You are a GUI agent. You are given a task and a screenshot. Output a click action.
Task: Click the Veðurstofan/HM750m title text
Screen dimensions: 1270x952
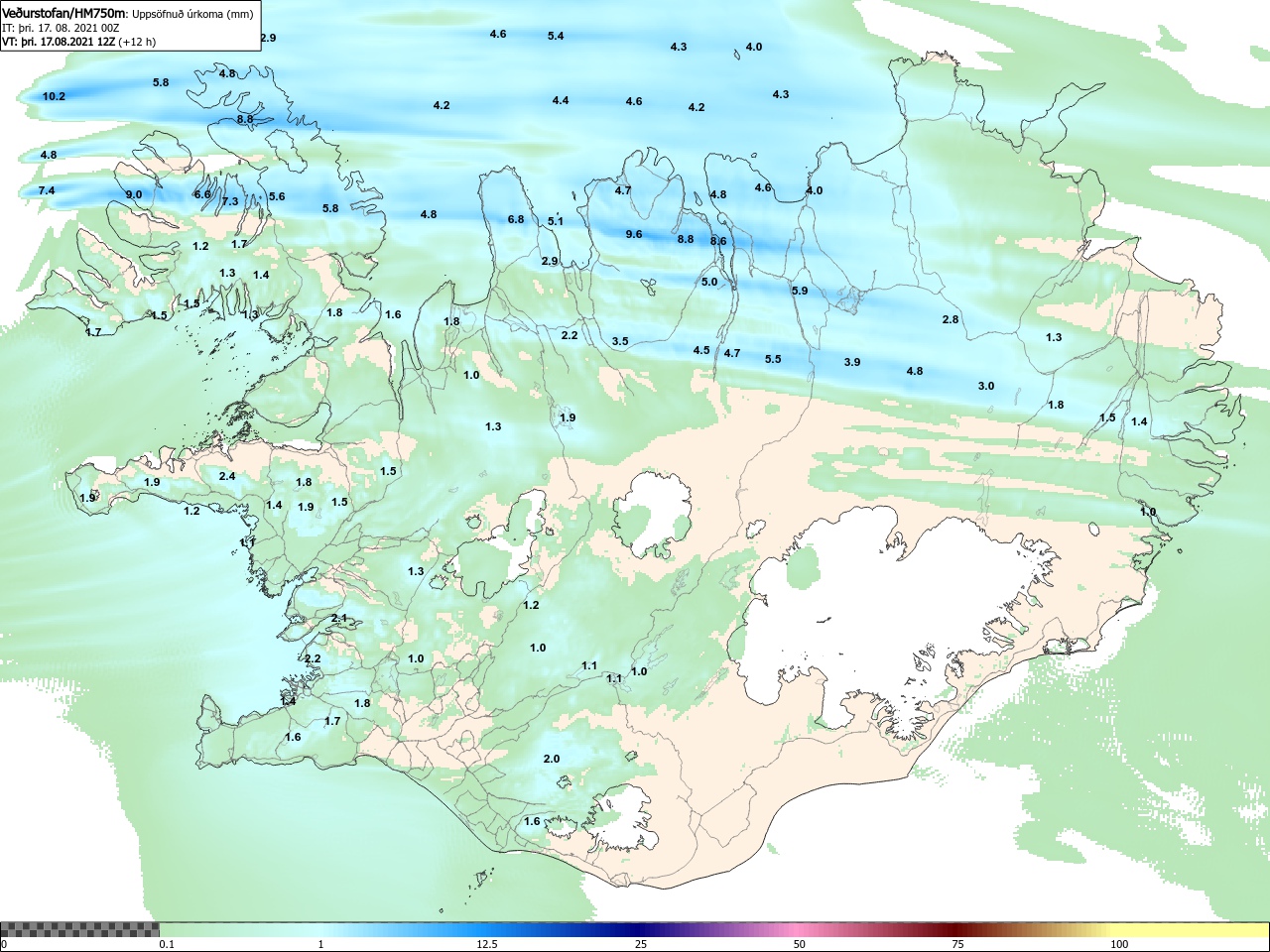tap(63, 14)
